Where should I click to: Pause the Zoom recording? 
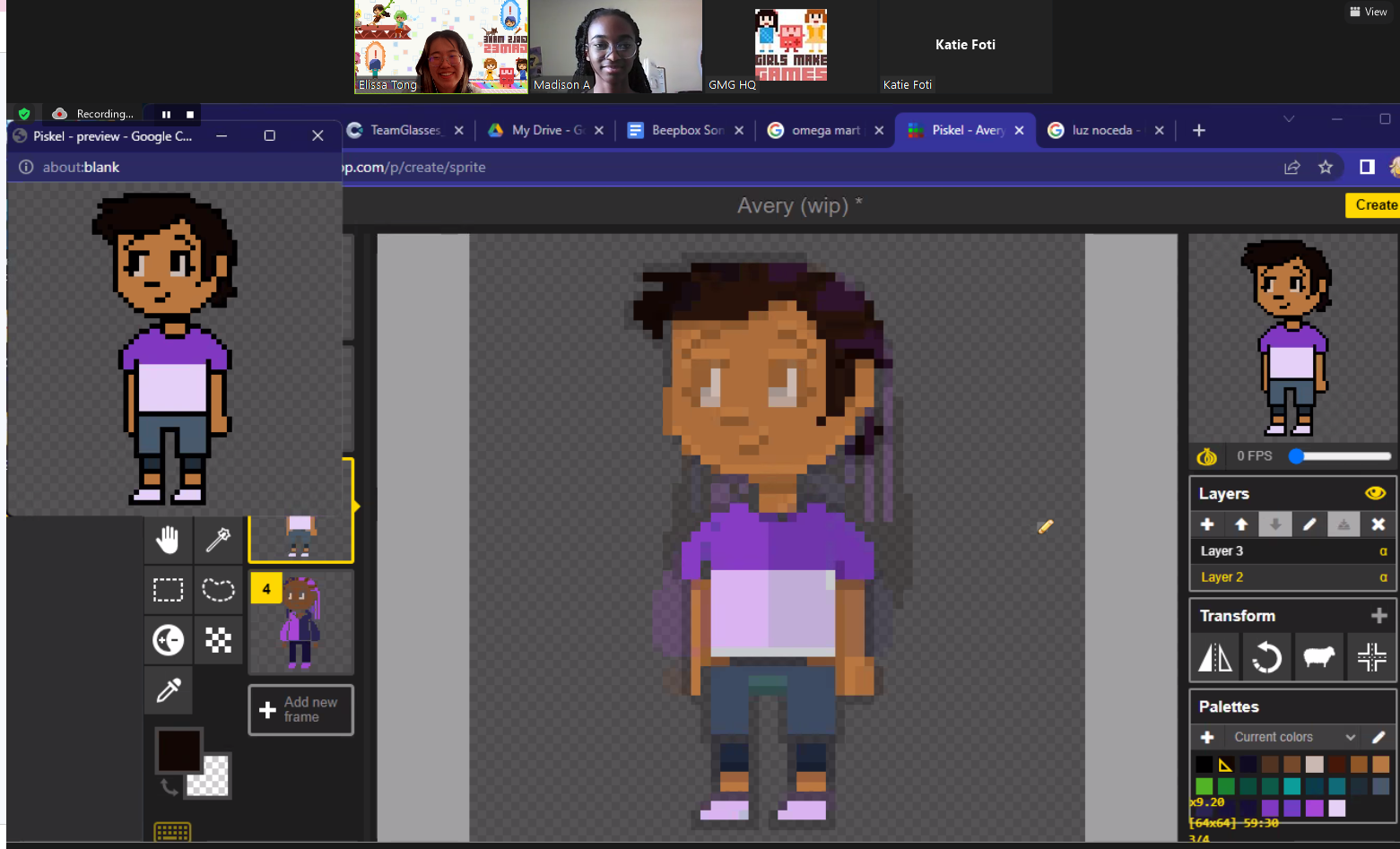166,115
